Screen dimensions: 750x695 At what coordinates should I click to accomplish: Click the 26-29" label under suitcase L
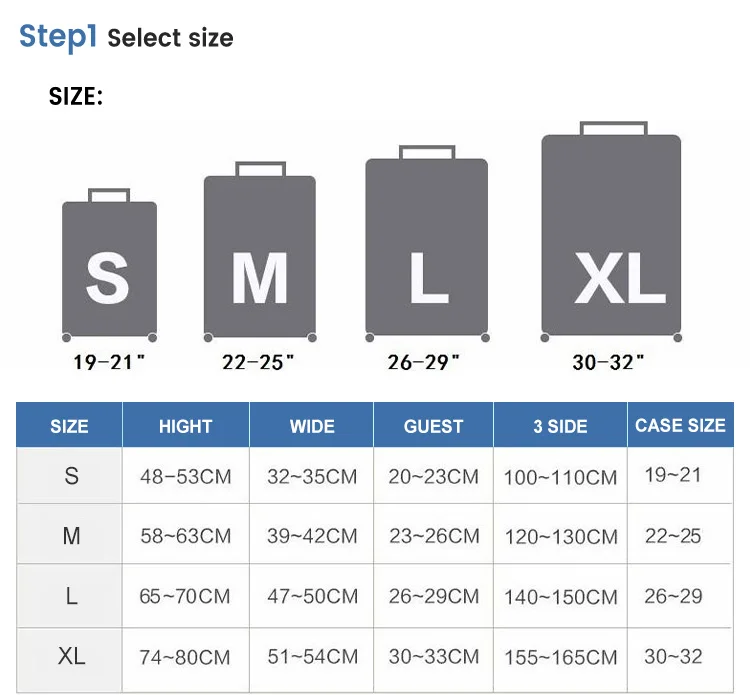[x=423, y=362]
